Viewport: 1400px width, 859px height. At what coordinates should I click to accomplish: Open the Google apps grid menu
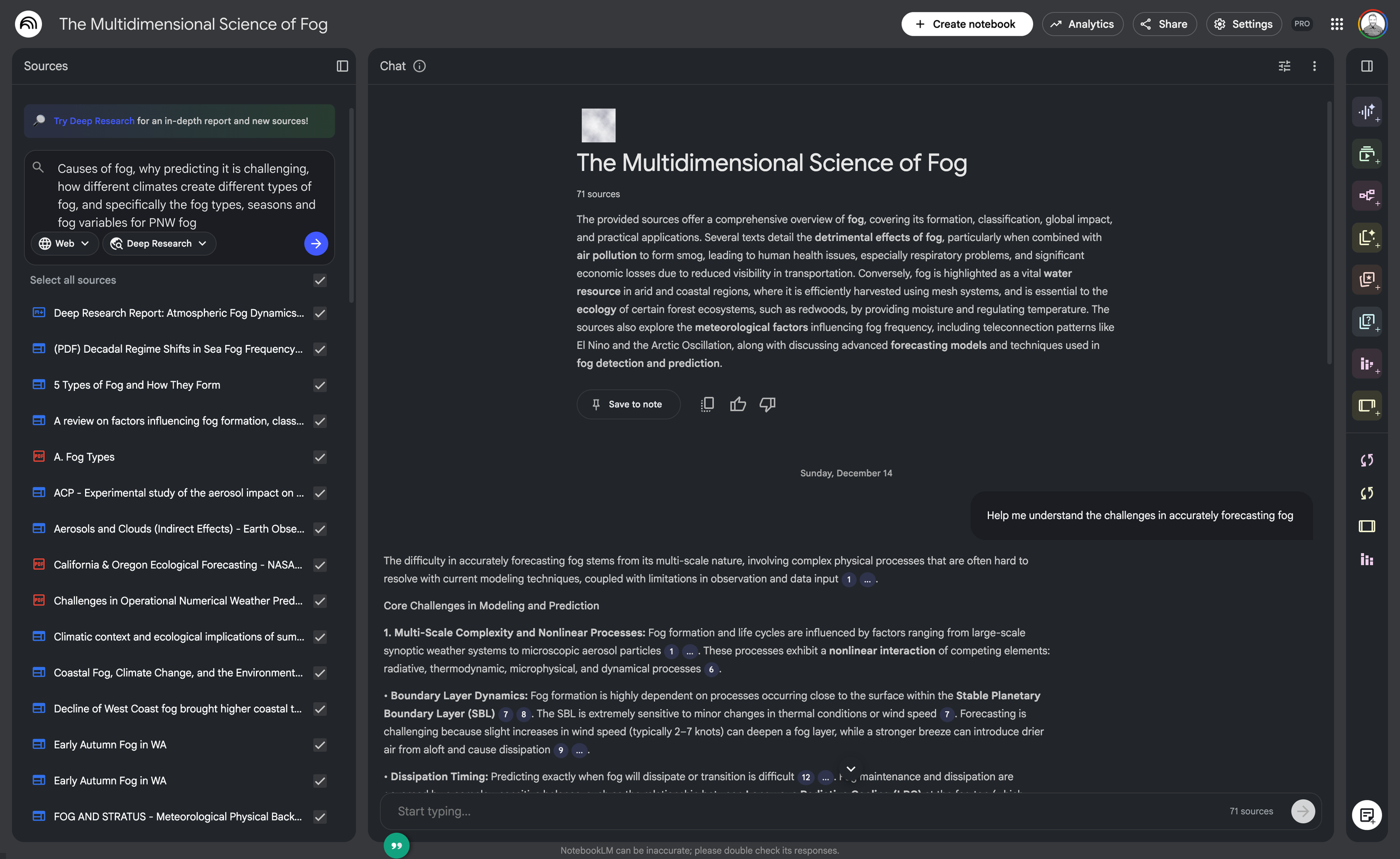point(1336,24)
